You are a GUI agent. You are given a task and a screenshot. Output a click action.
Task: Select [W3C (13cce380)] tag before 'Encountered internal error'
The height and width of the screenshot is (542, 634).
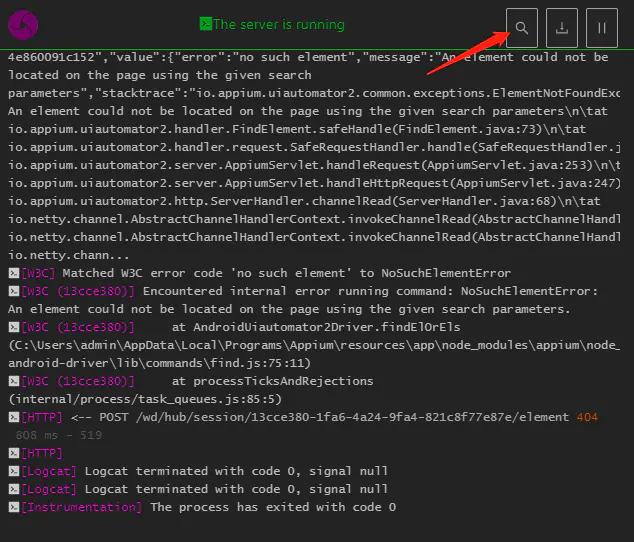tap(78, 291)
